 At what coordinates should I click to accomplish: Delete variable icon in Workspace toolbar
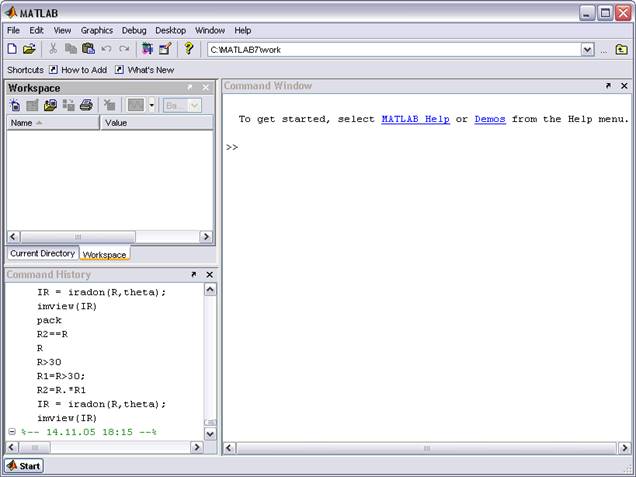coord(110,105)
